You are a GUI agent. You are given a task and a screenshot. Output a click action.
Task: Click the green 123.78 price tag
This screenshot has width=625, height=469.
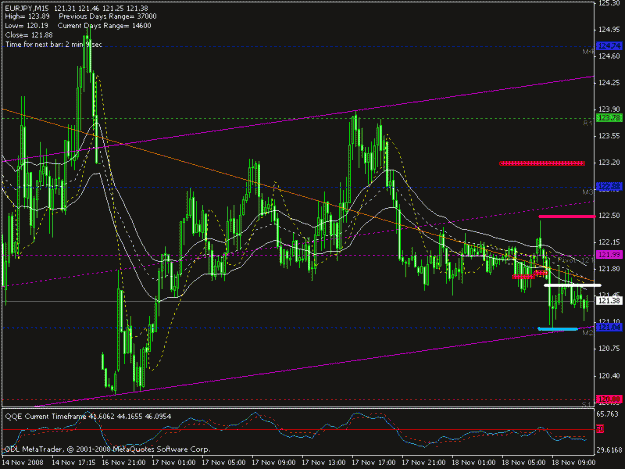pyautogui.click(x=609, y=118)
